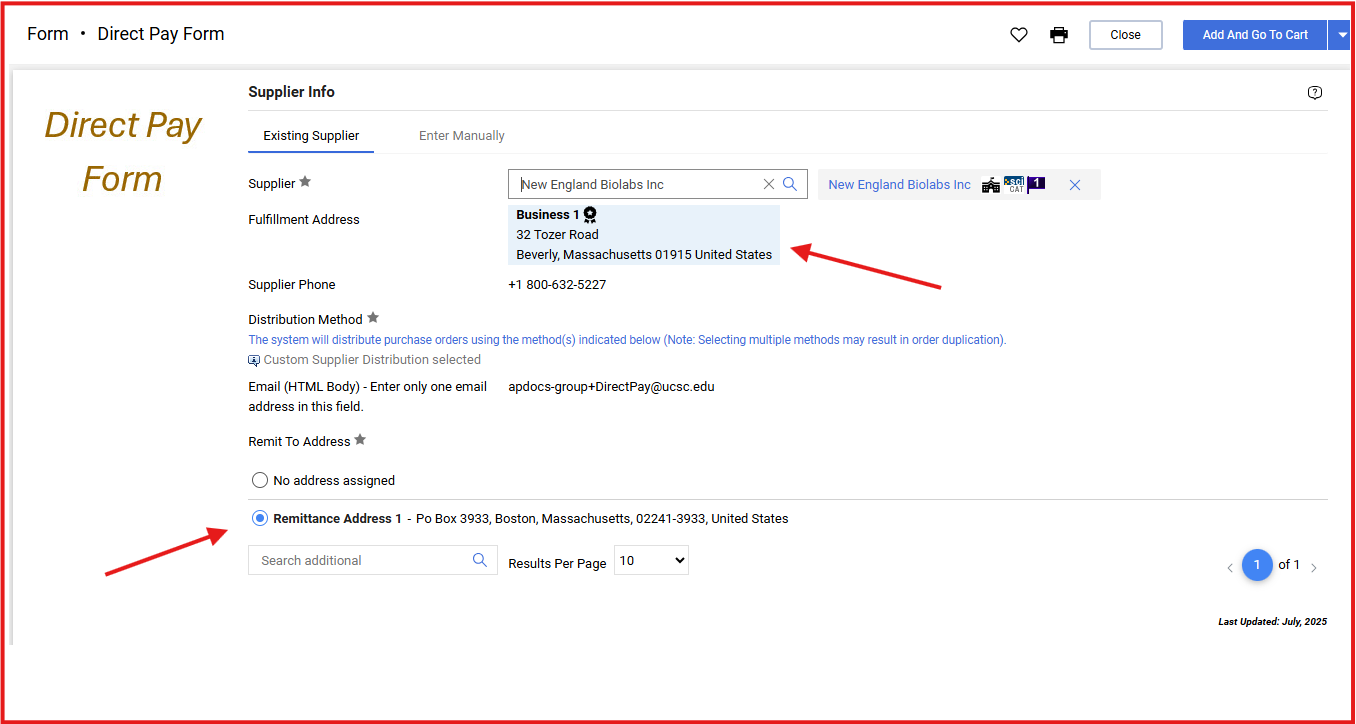Clear the supplier search field text

[x=769, y=184]
